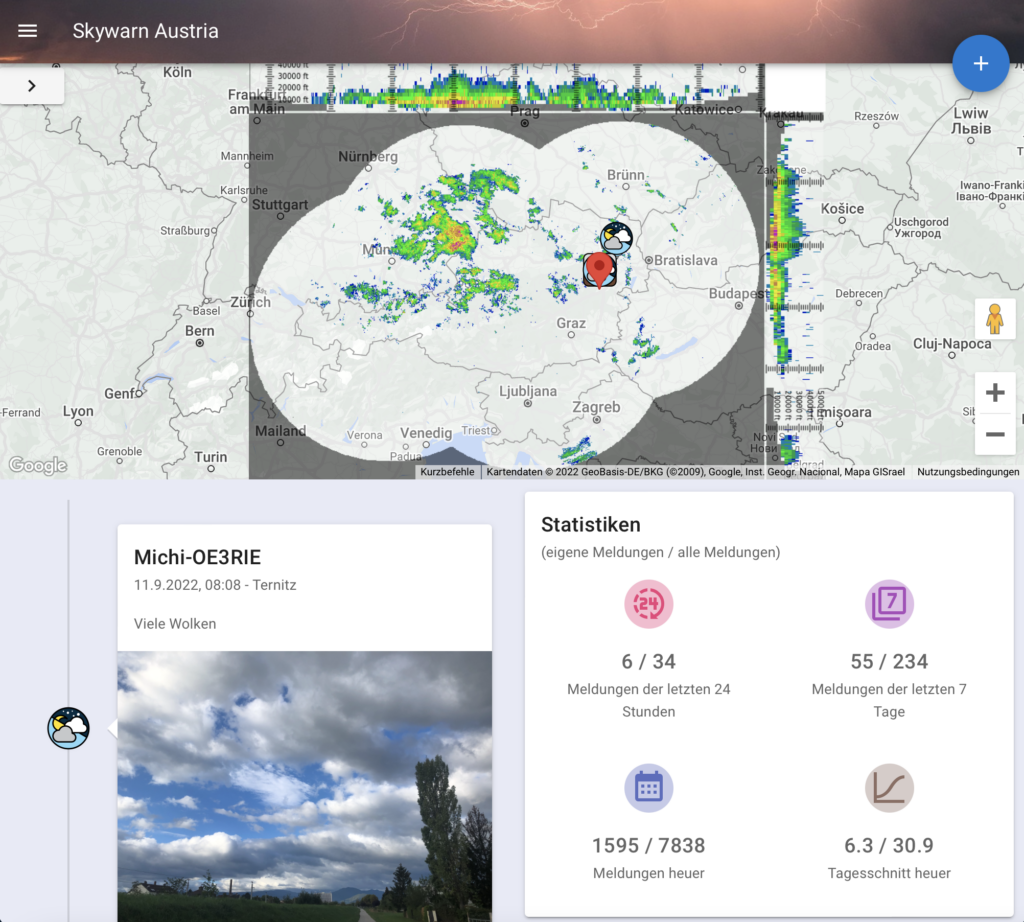The image size is (1024, 922).
Task: Zoom out on the map
Action: [x=995, y=434]
